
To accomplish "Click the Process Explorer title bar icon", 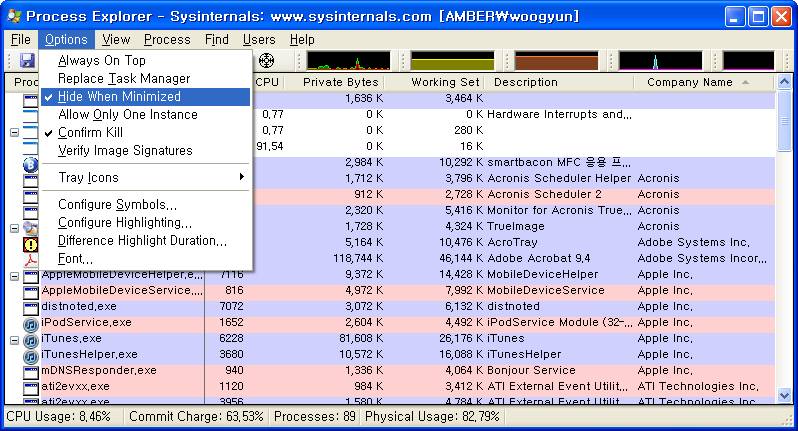I will (x=14, y=16).
